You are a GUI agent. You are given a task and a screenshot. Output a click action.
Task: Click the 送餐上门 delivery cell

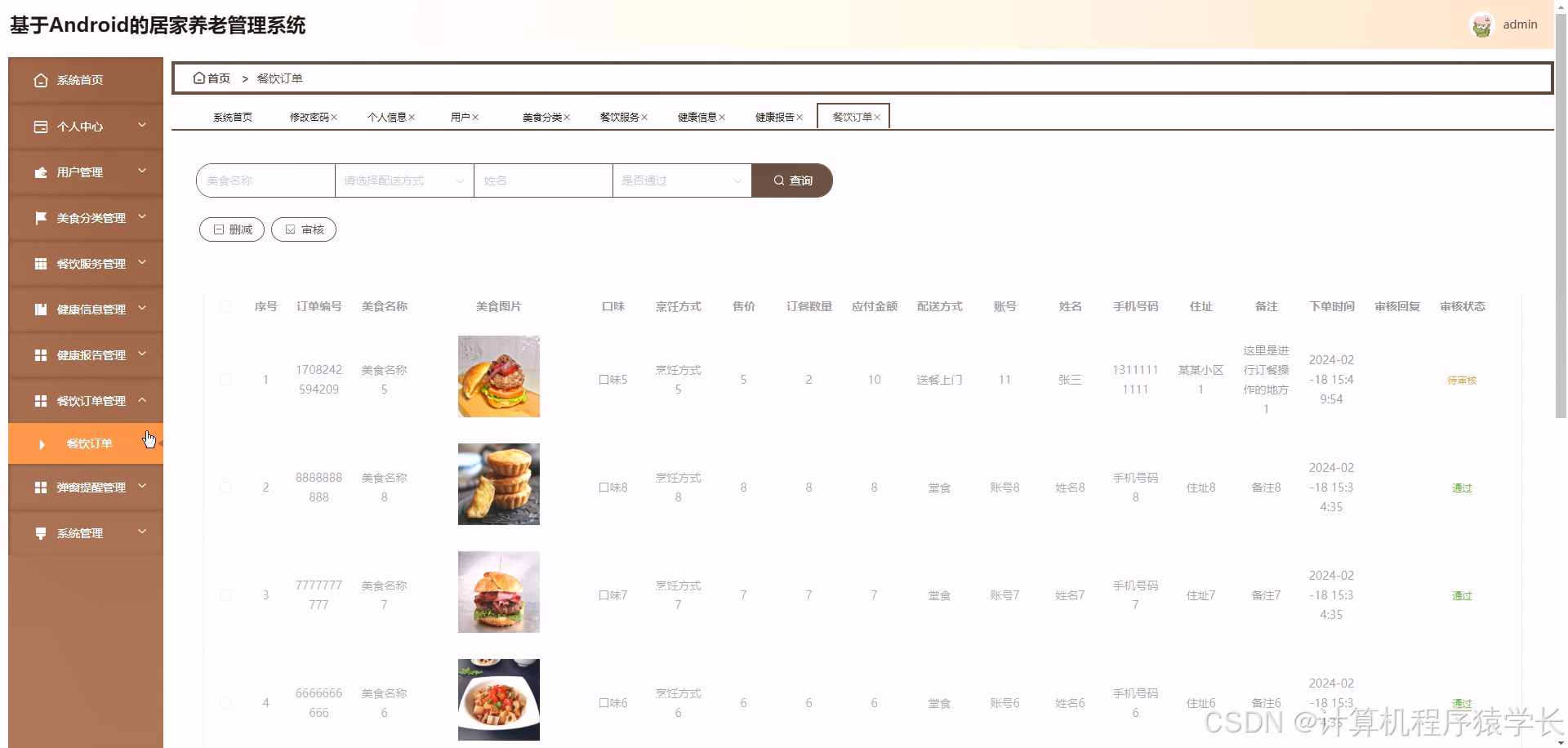click(939, 380)
